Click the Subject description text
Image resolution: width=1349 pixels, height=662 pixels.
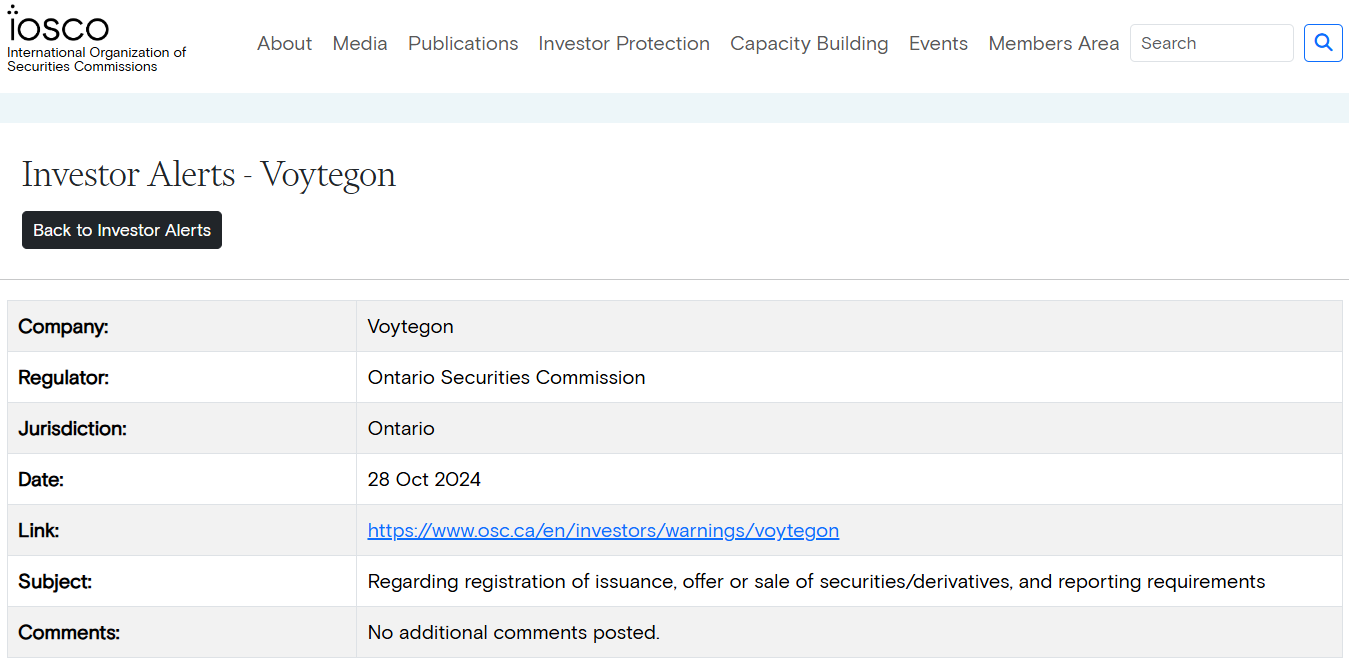[816, 582]
